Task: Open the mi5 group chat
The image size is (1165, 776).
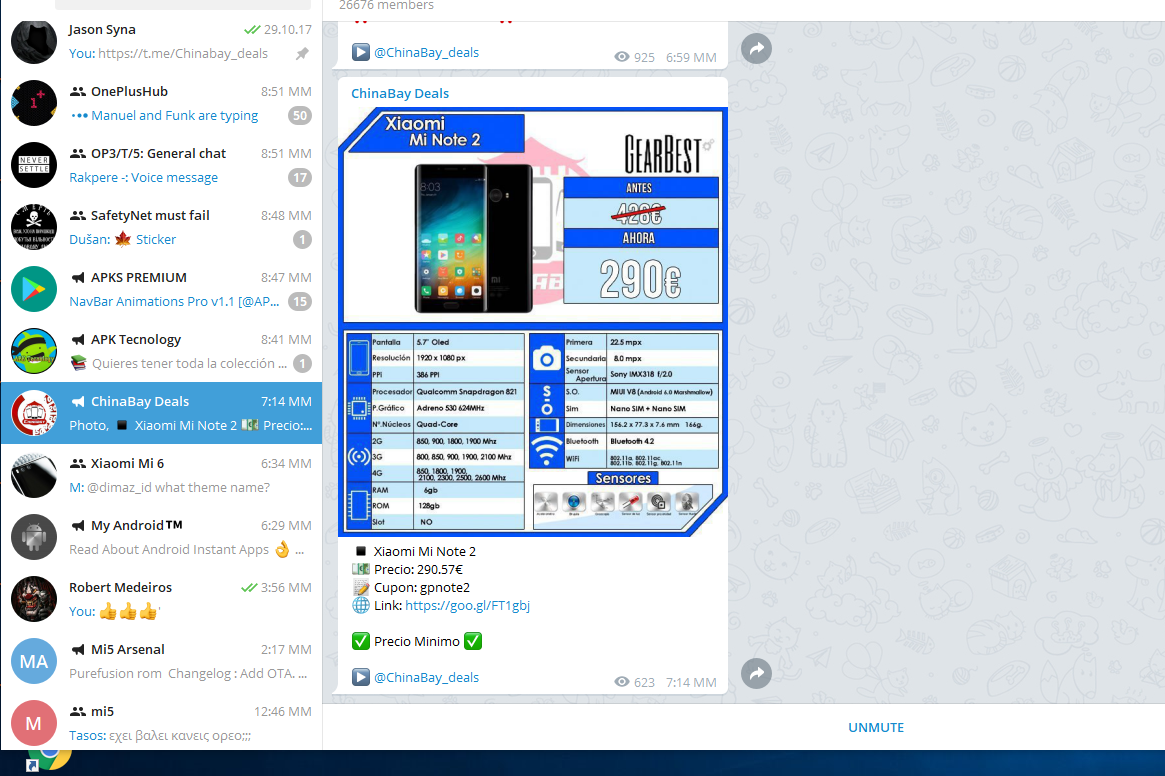Action: (161, 722)
